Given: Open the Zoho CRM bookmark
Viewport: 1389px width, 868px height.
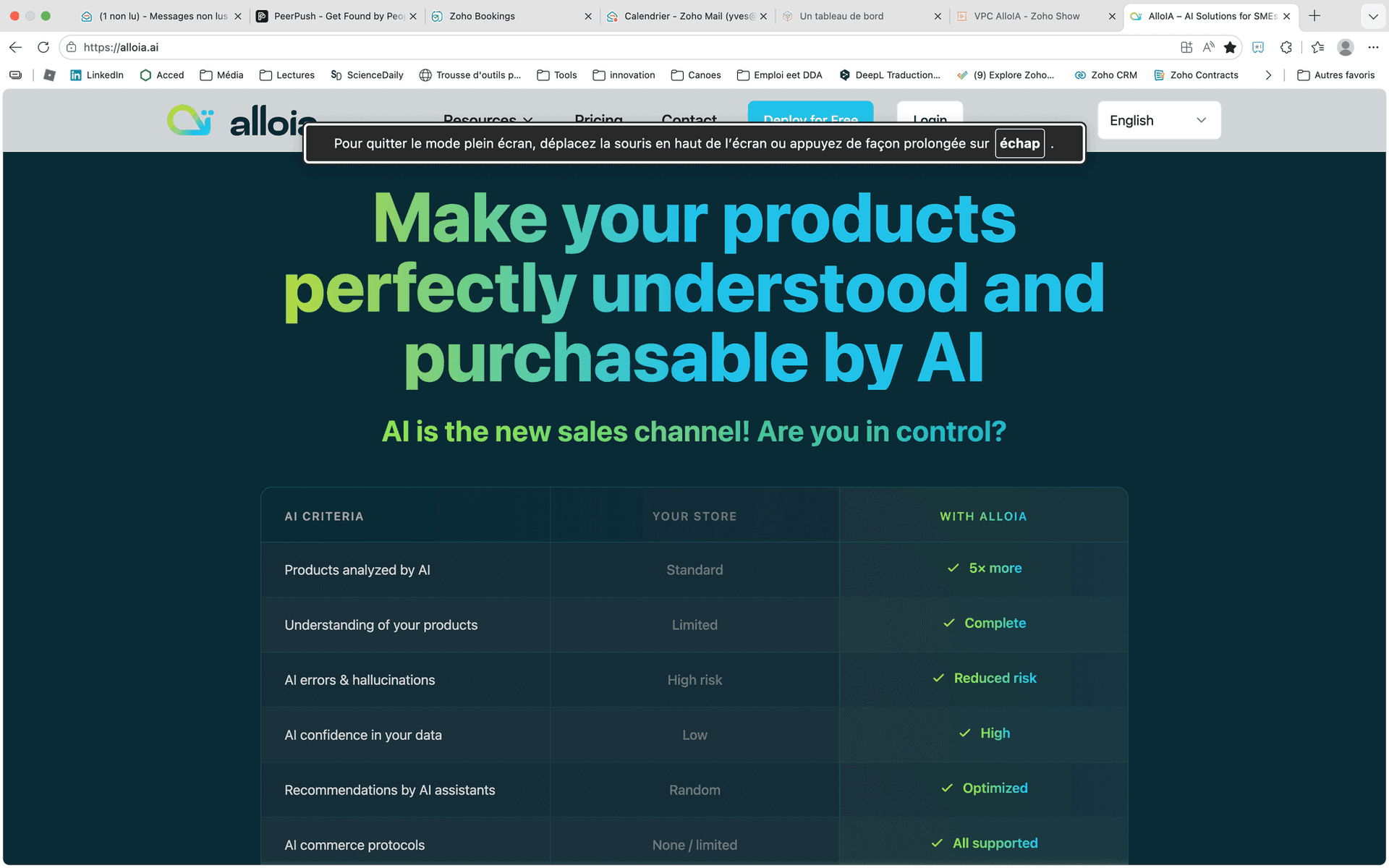Looking at the screenshot, I should tap(1106, 75).
